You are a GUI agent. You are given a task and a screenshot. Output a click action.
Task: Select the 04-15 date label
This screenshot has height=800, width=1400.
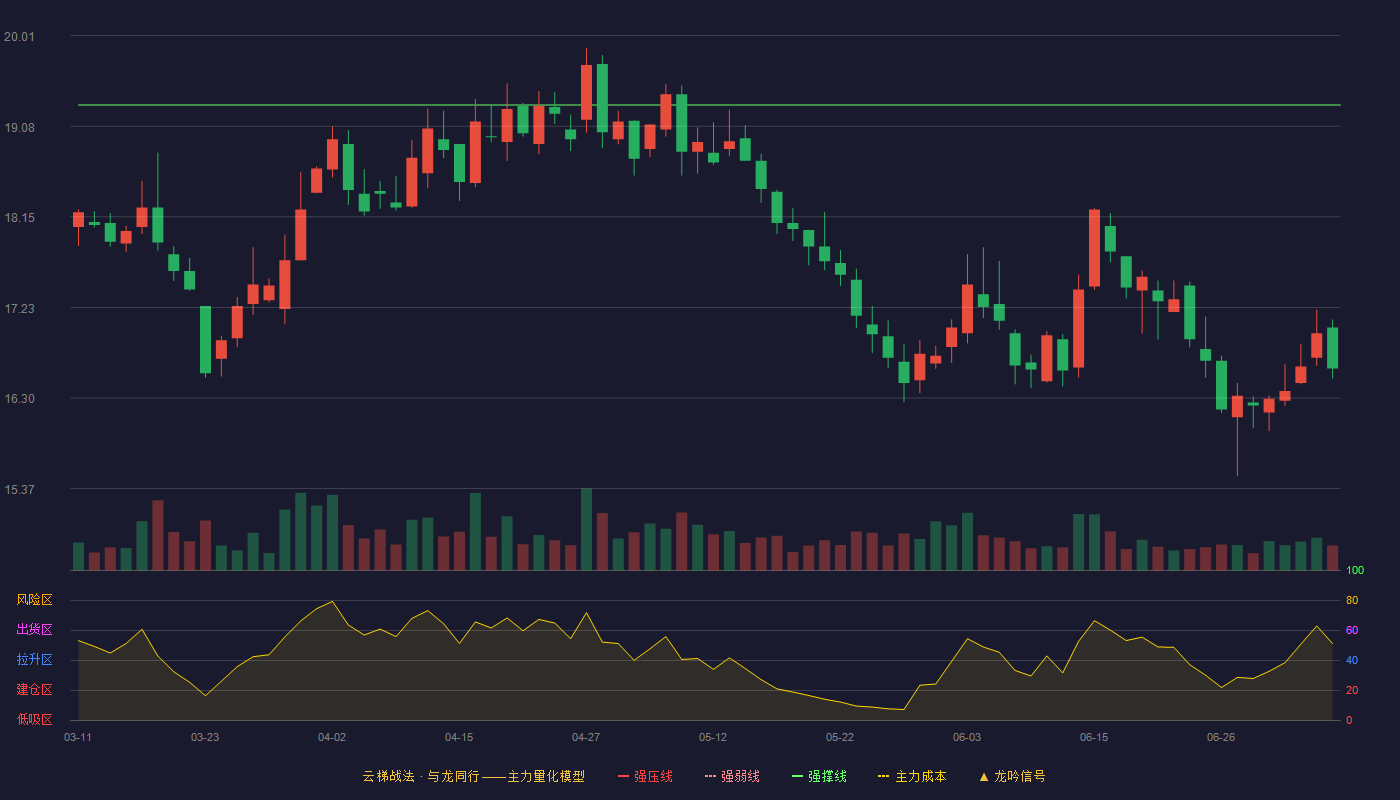(459, 737)
